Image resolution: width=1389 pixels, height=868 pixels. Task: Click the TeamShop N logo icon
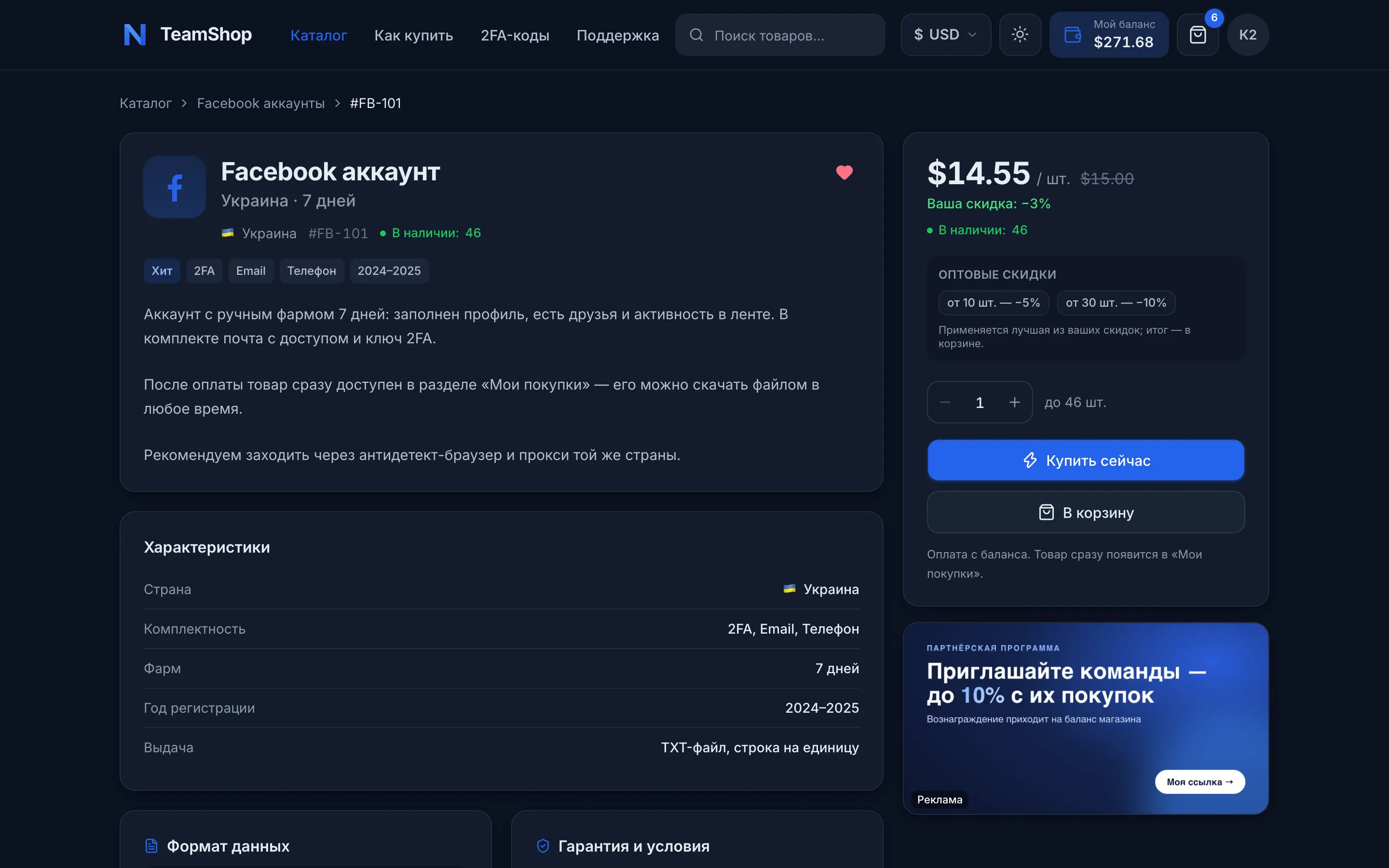[135, 34]
